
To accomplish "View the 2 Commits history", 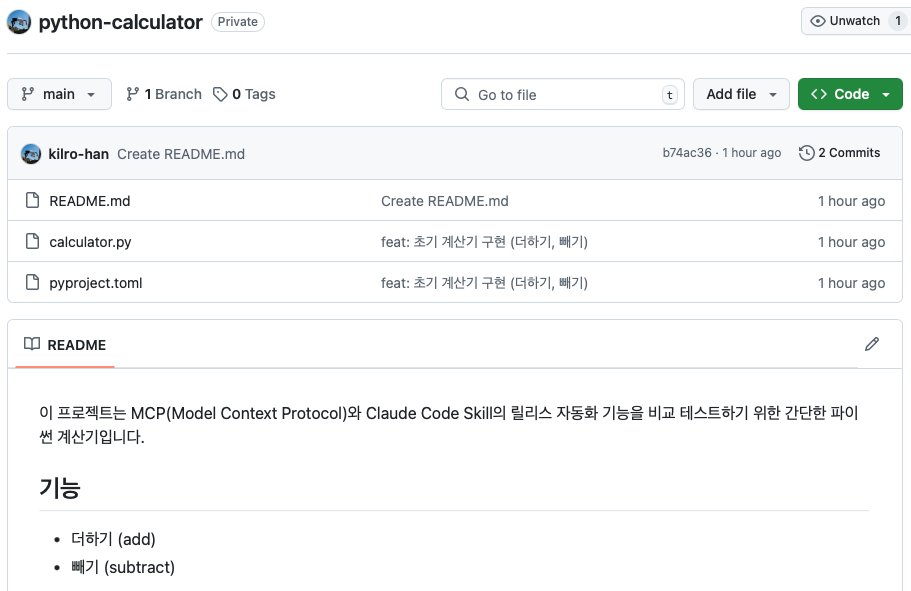I will (840, 153).
